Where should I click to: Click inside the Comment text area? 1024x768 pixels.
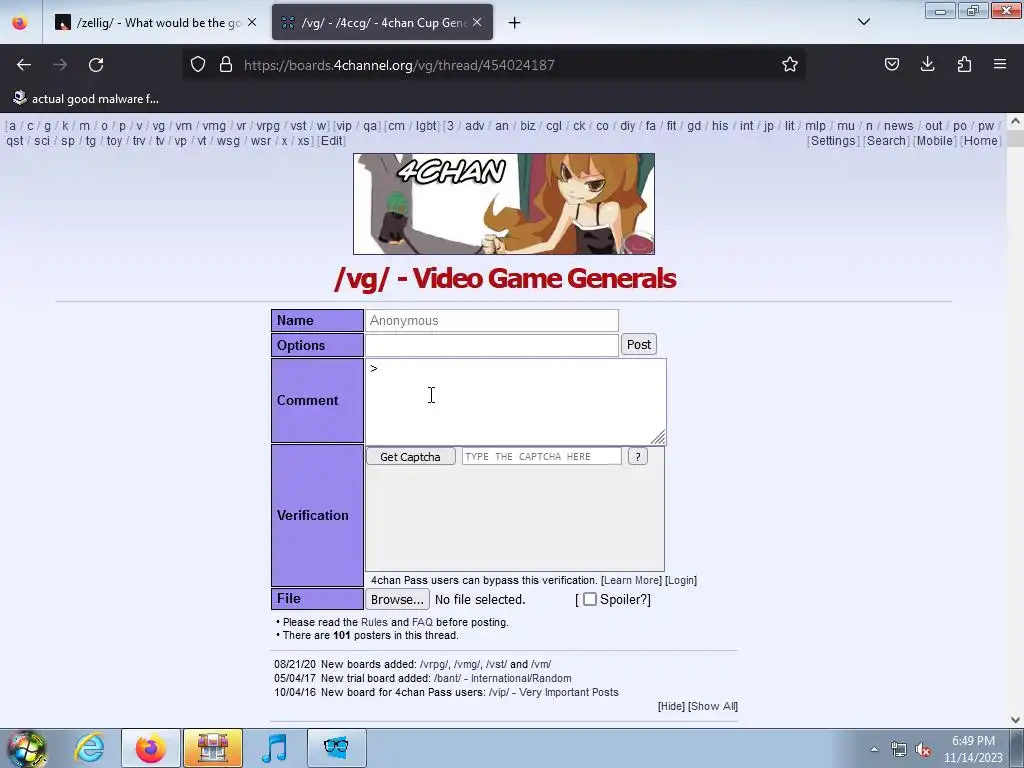(515, 401)
